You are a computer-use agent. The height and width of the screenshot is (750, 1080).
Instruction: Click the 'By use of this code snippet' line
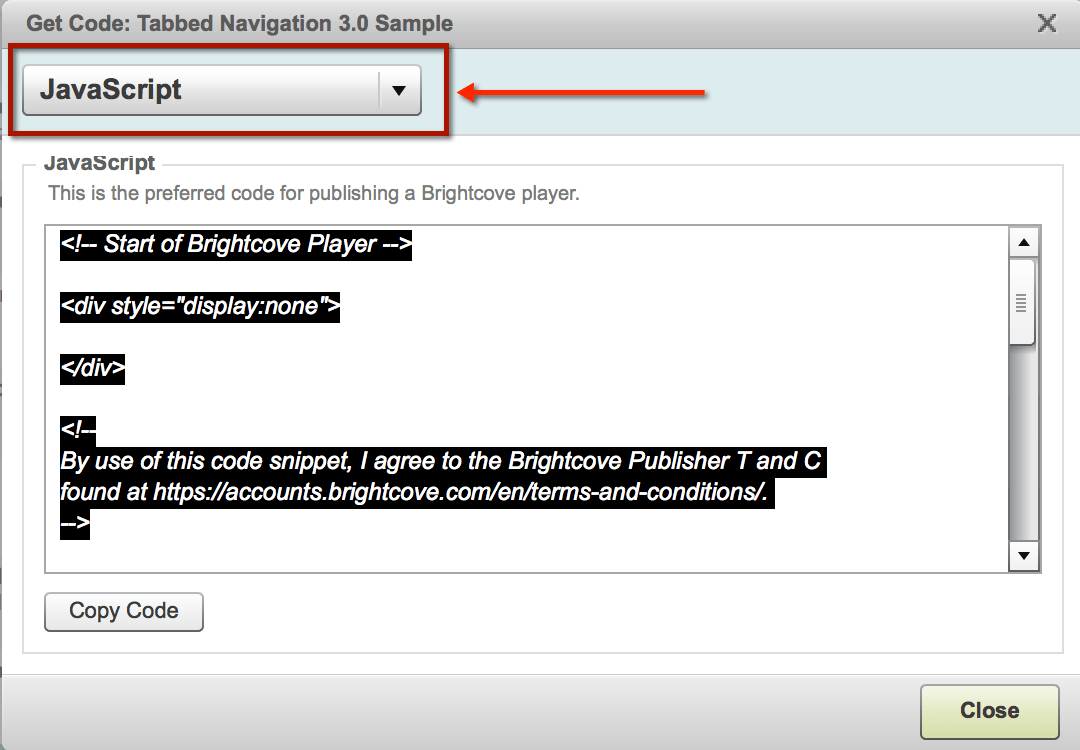(443, 461)
